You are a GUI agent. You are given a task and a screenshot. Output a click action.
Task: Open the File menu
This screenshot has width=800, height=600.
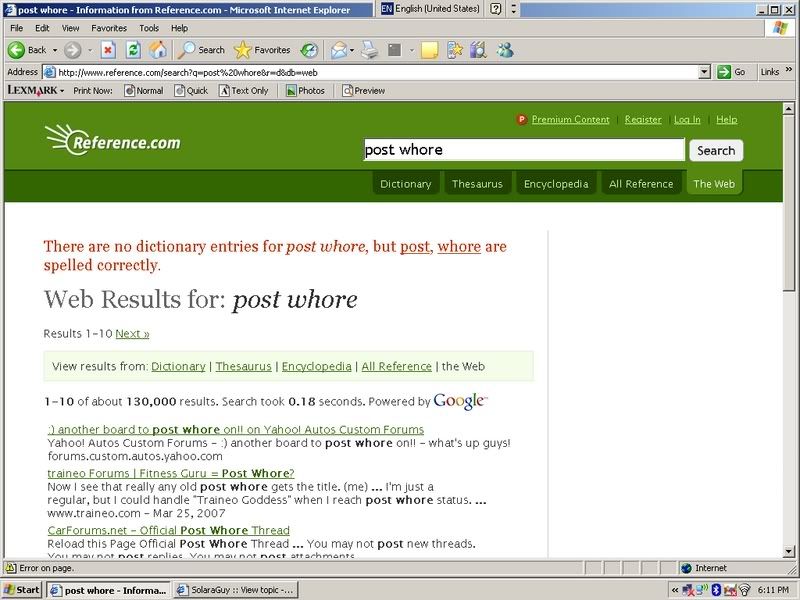pos(16,28)
